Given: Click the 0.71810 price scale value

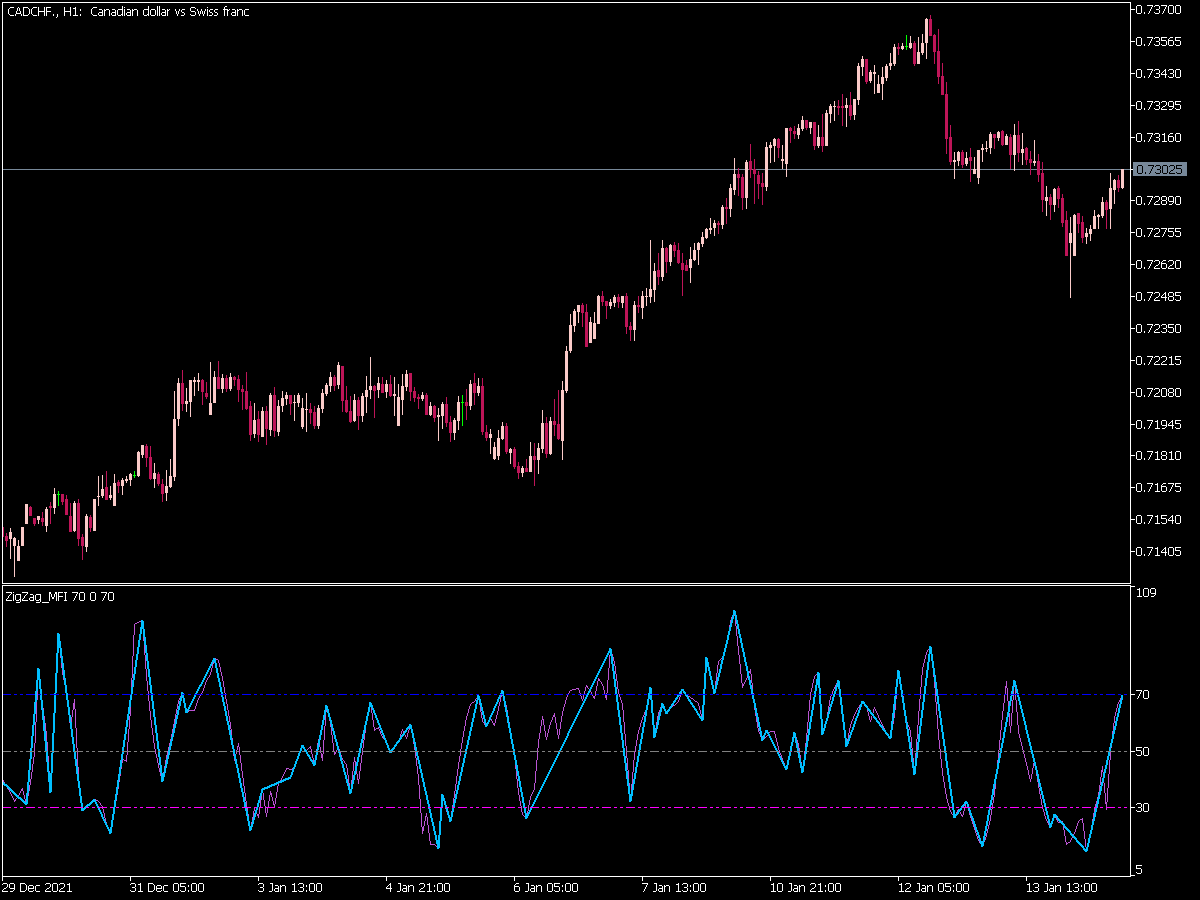Looking at the screenshot, I should point(1158,456).
